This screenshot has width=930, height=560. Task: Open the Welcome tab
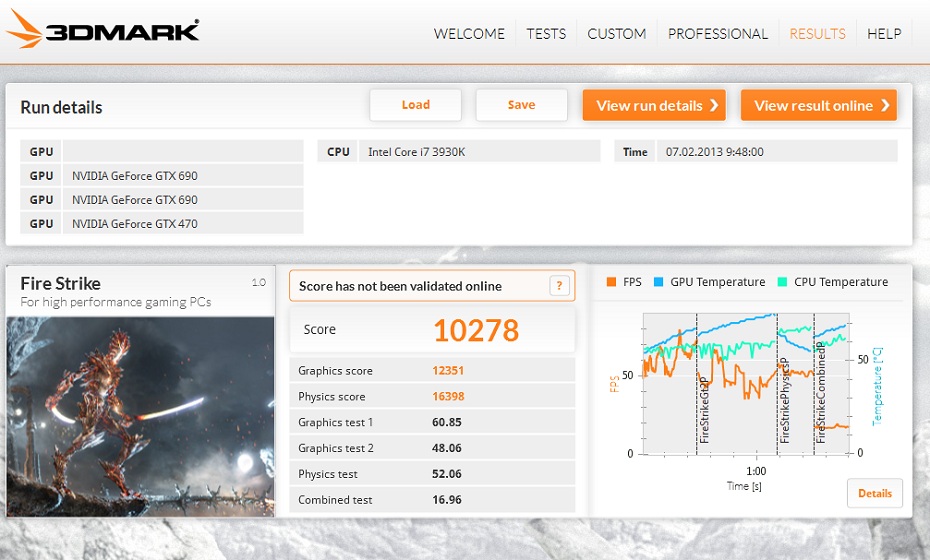(469, 34)
